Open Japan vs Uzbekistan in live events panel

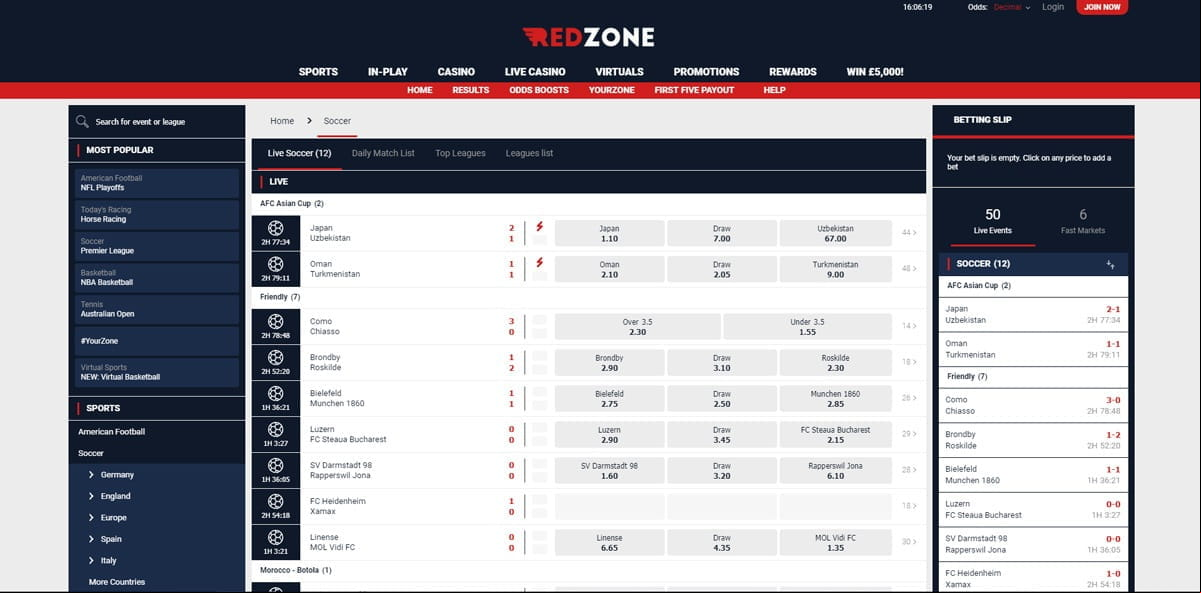1034,314
